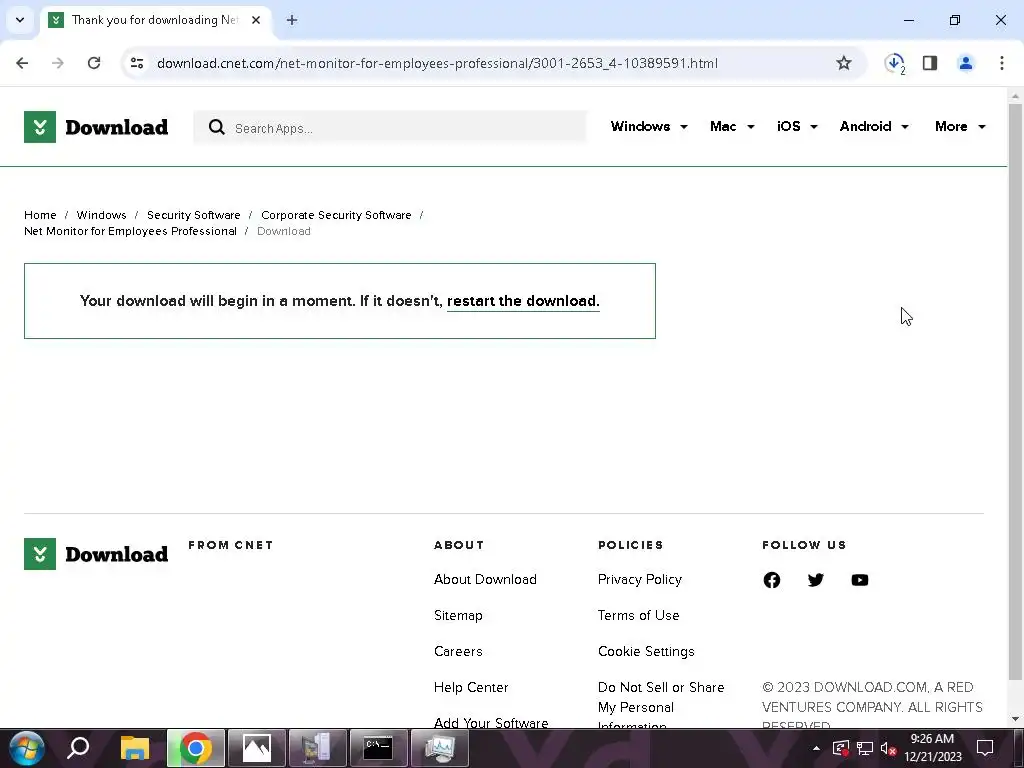Open the monitor graph taskbar icon

coord(440,748)
